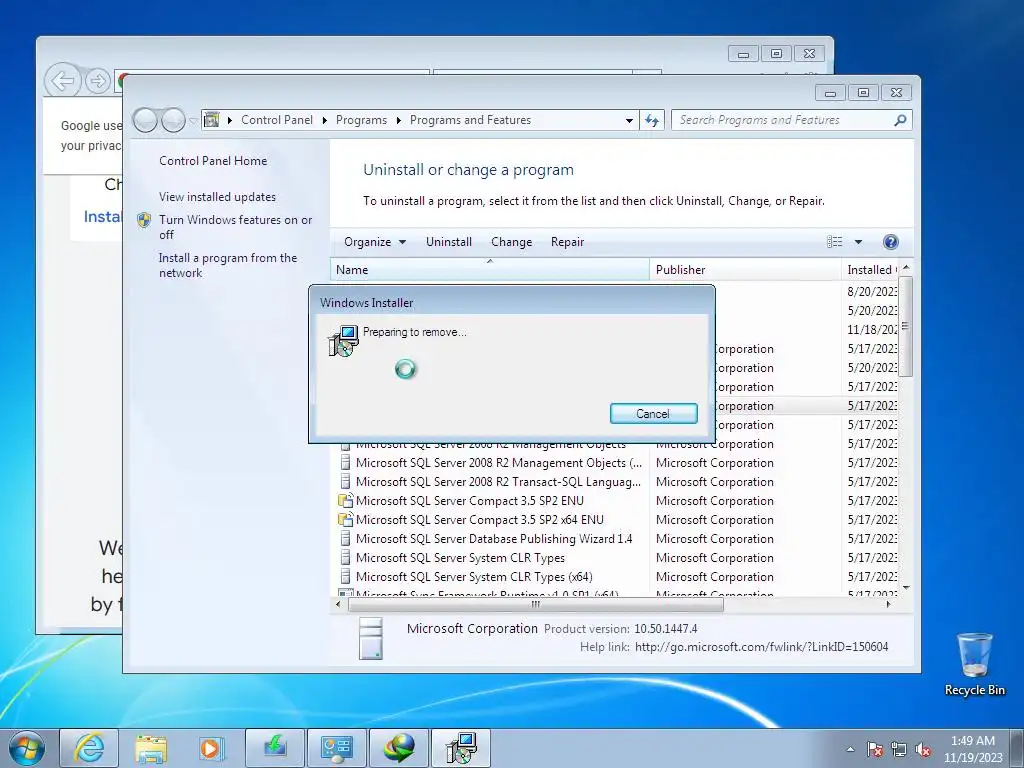
Task: Click the vertical scrollbar thumb of program list
Action: point(905,326)
